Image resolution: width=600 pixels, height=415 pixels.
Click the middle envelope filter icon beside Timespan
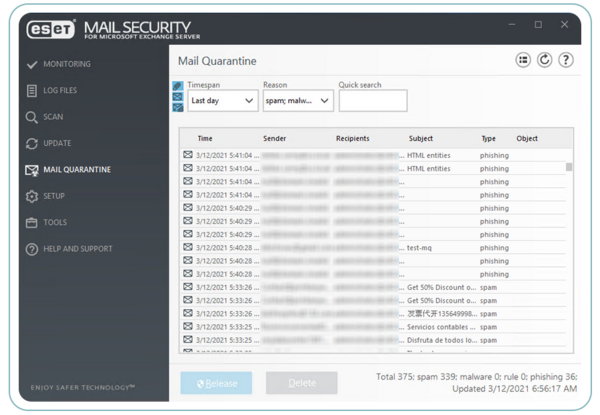pyautogui.click(x=178, y=96)
